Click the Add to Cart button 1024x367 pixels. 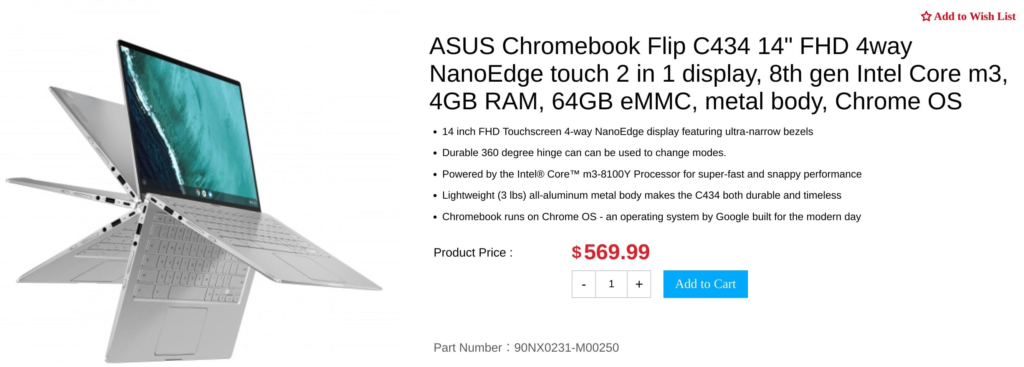tap(705, 284)
